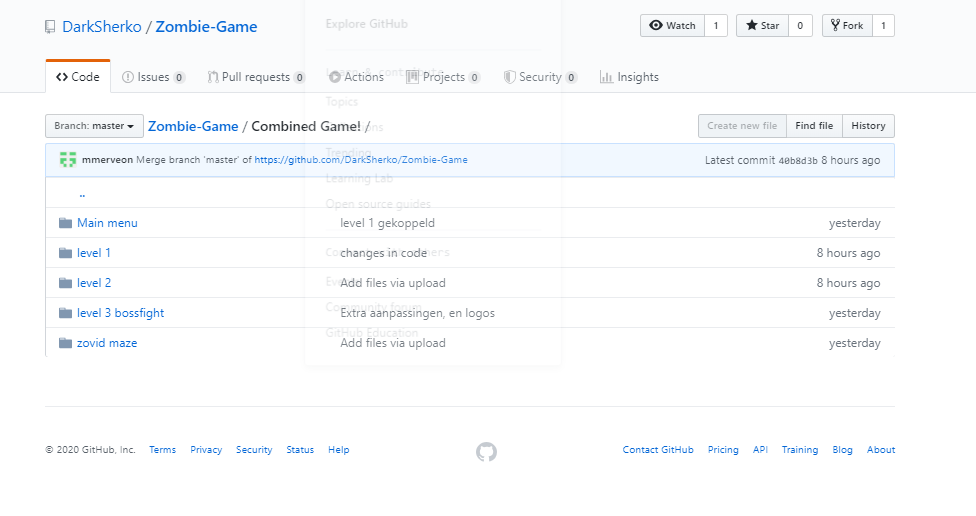Click the 'yesterday' timestamp in the Main menu row
976x516 pixels.
(x=855, y=223)
